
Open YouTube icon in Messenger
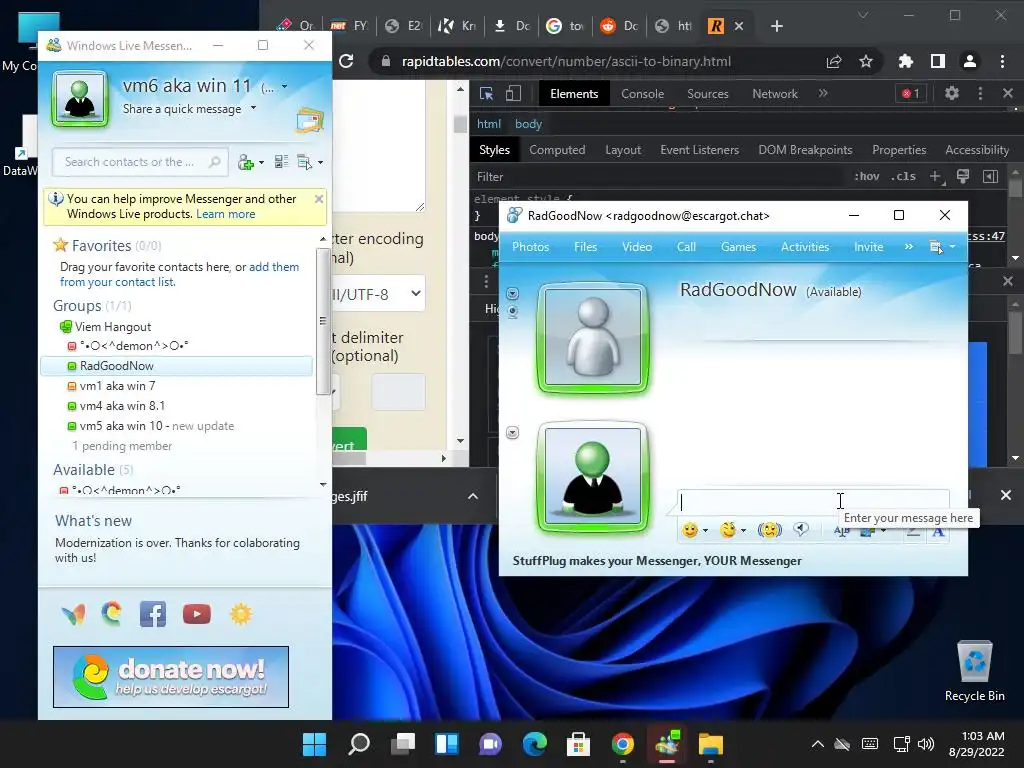(x=197, y=614)
